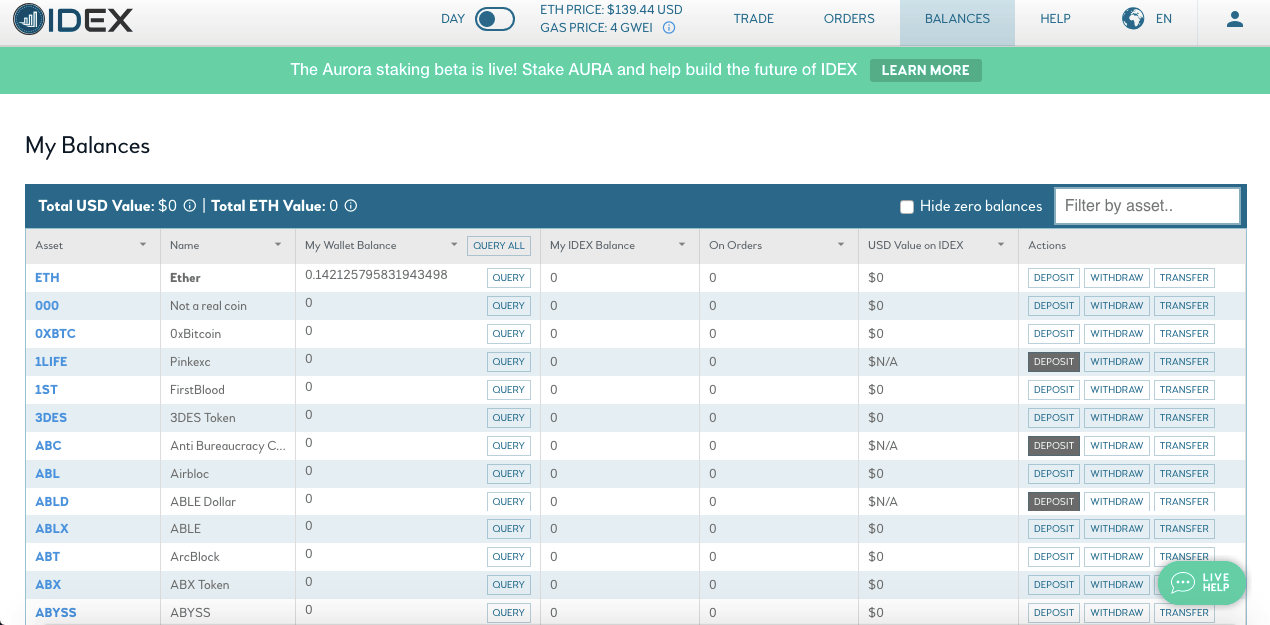Deposit ETH to IDEX
This screenshot has width=1270, height=625.
pyautogui.click(x=1054, y=278)
